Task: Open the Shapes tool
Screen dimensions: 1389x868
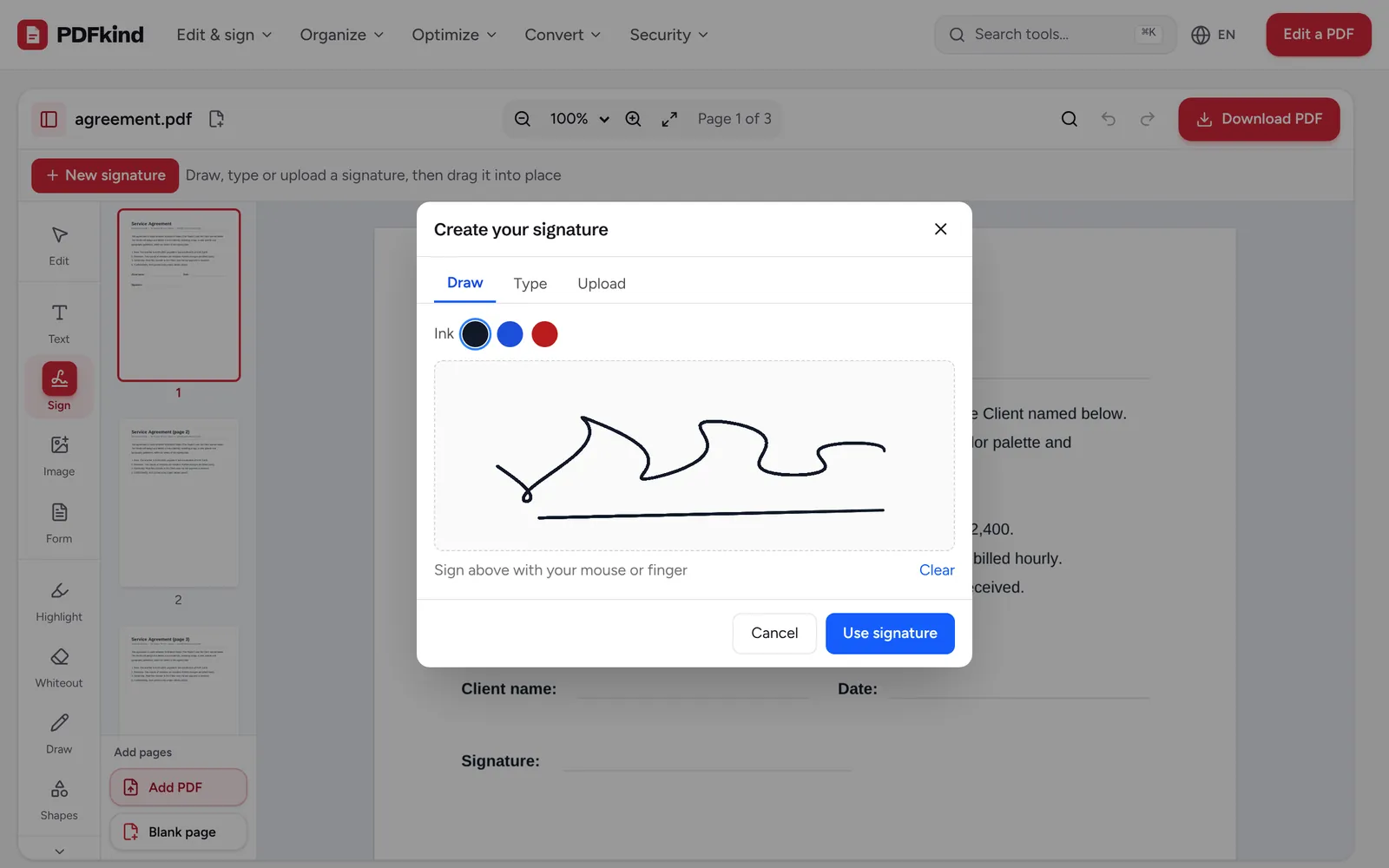Action: (x=59, y=800)
